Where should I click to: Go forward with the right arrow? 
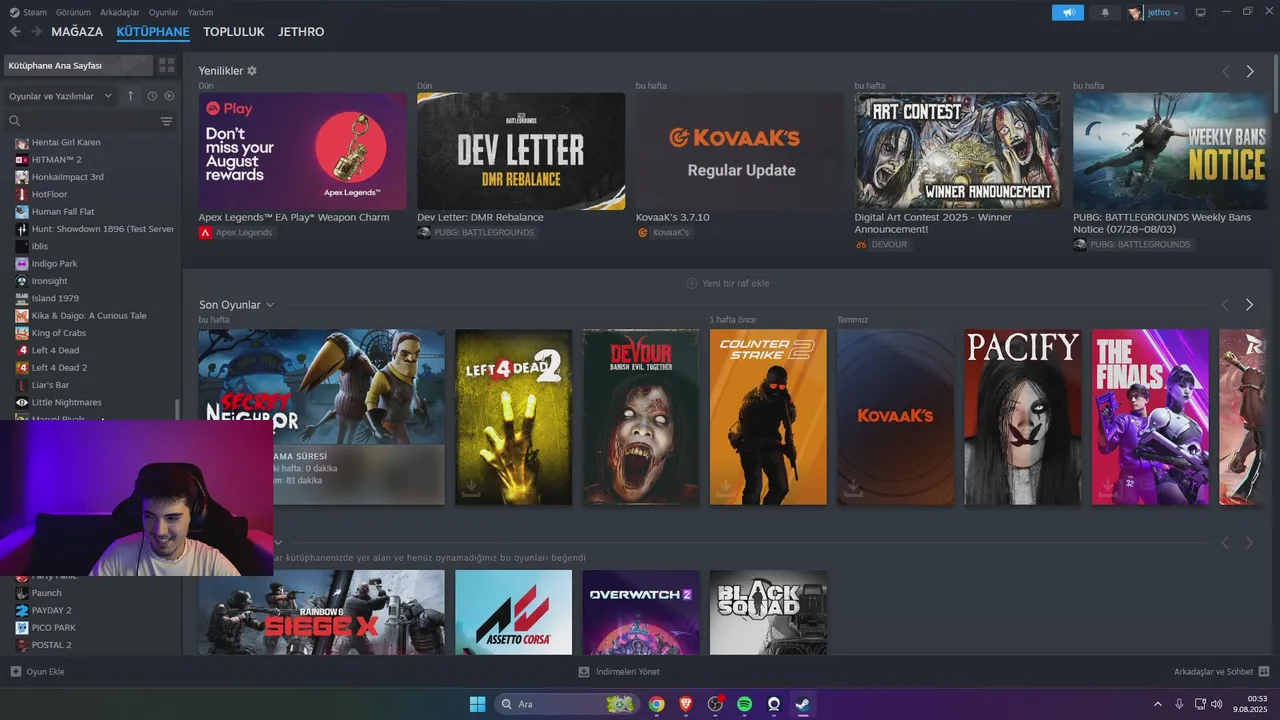37,32
